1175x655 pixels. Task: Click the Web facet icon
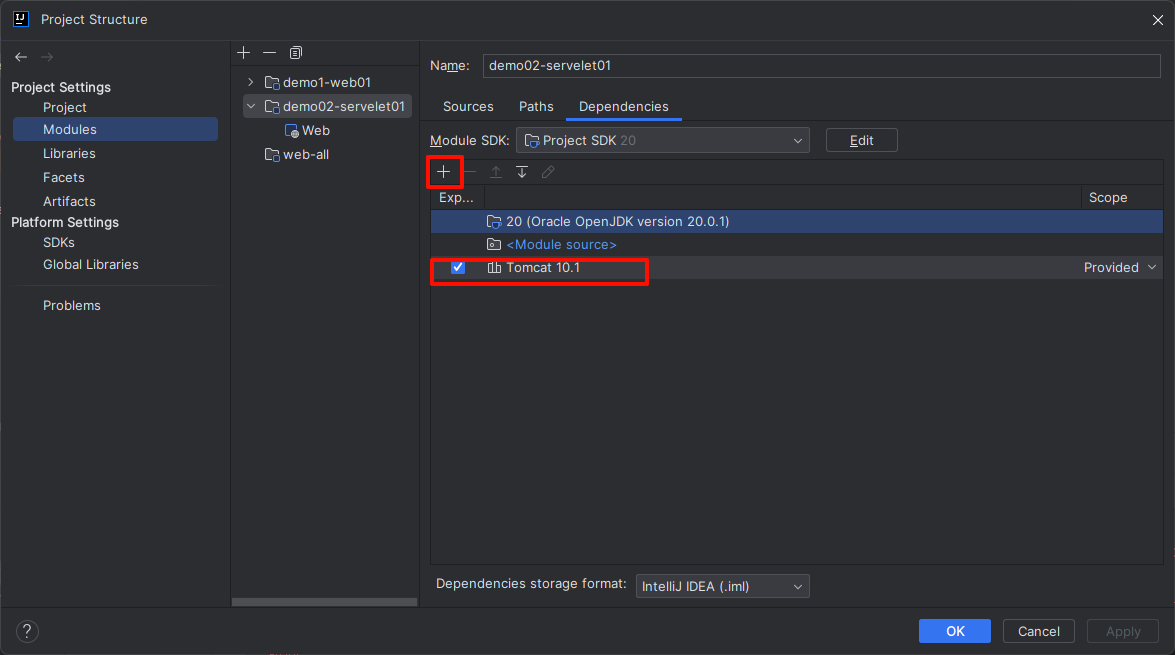coord(292,130)
